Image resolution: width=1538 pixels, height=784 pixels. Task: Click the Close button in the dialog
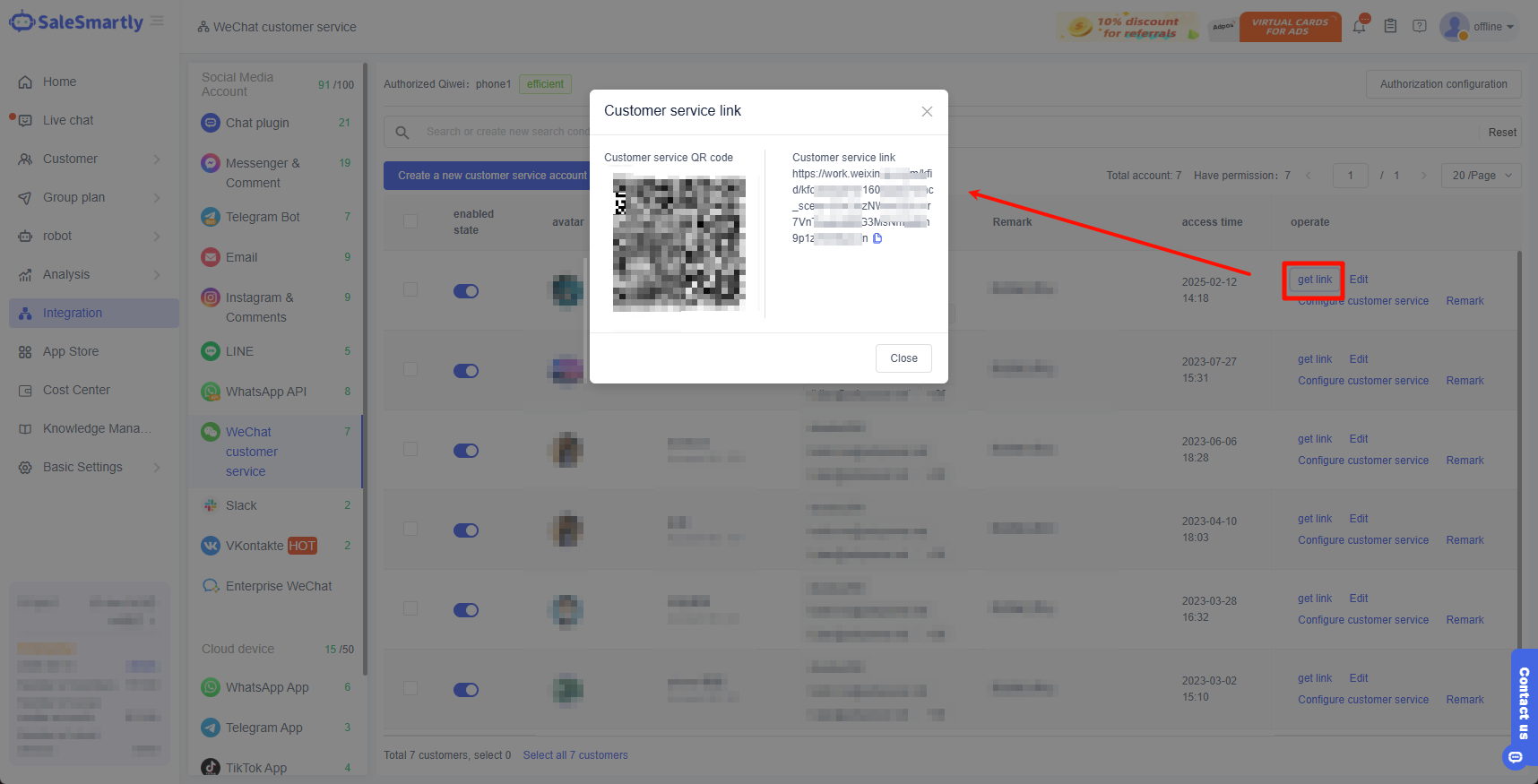pyautogui.click(x=903, y=358)
